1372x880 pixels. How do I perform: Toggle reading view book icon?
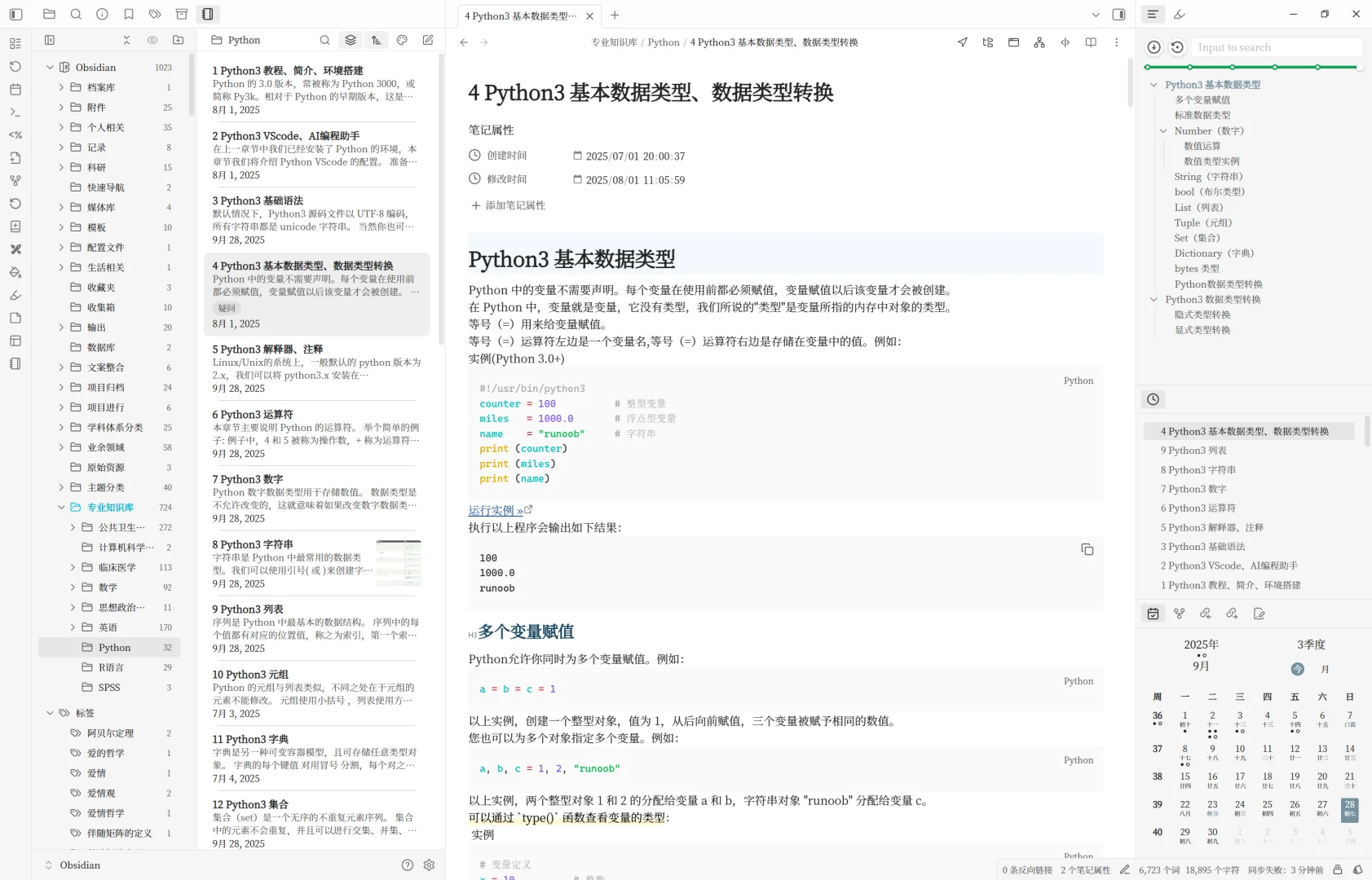click(x=1091, y=42)
